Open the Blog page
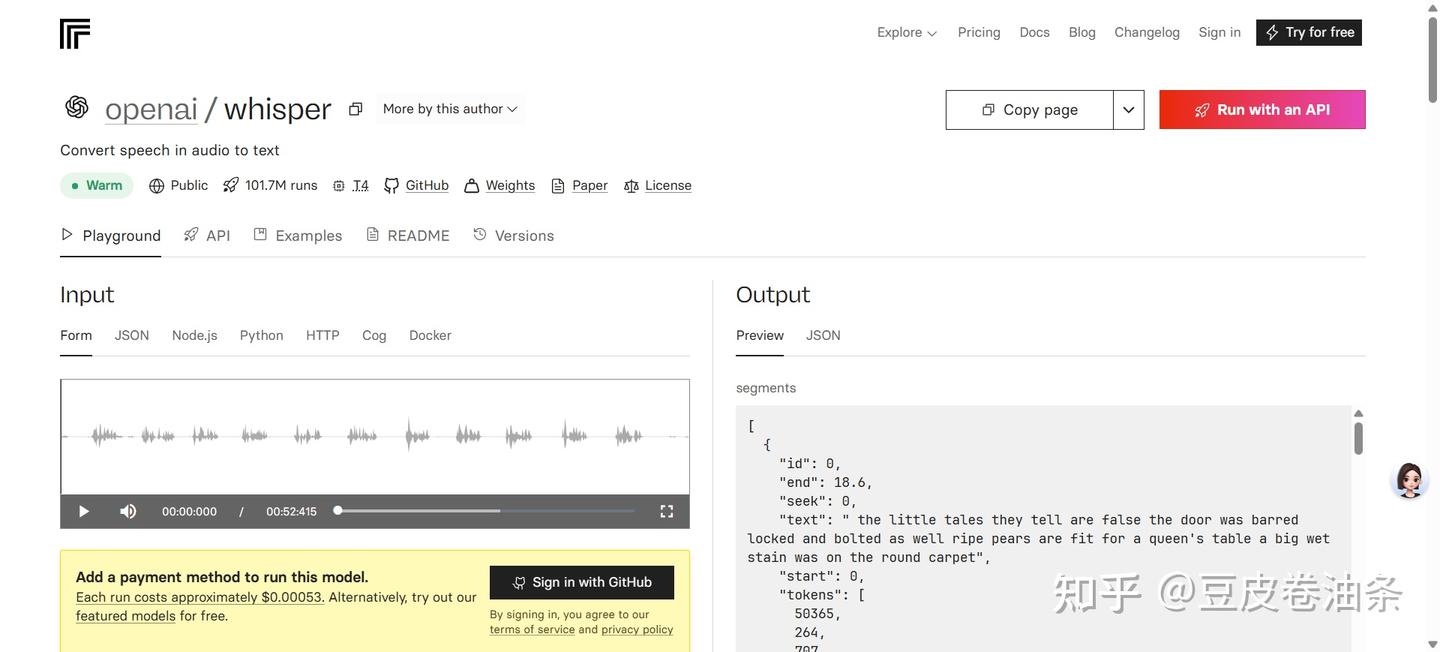 [1082, 32]
